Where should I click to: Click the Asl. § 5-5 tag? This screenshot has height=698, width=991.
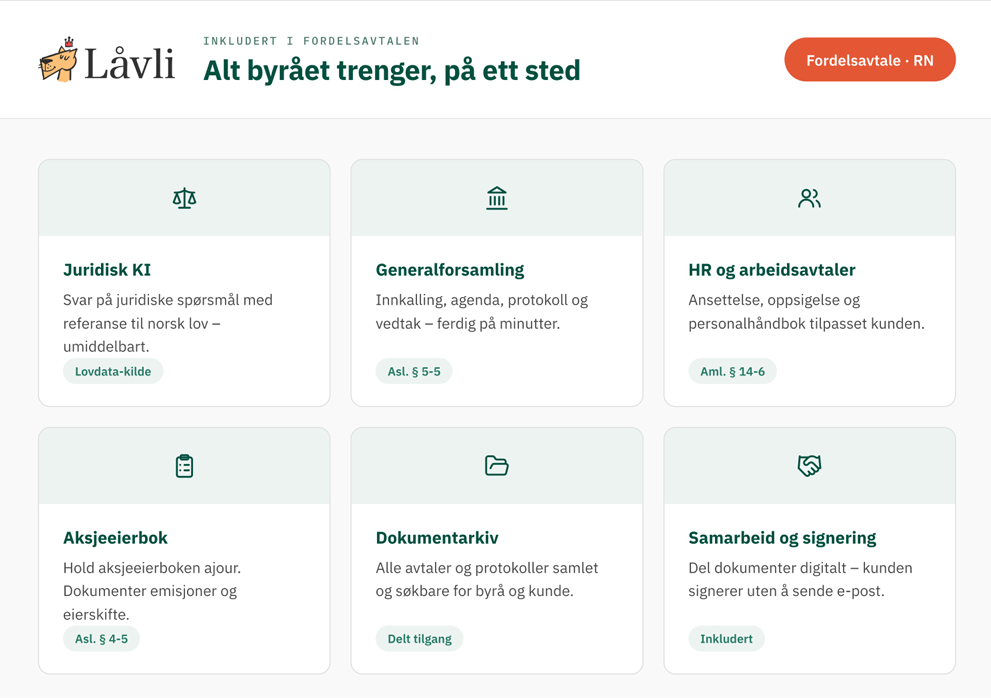click(x=414, y=371)
